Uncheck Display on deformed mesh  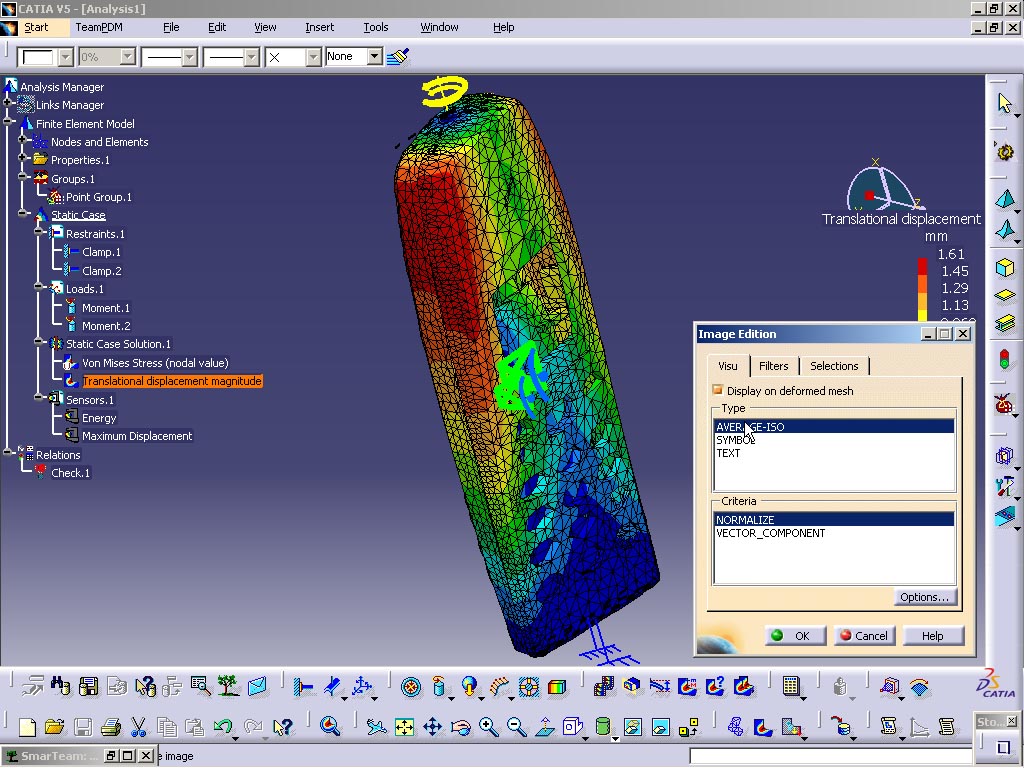tap(717, 391)
